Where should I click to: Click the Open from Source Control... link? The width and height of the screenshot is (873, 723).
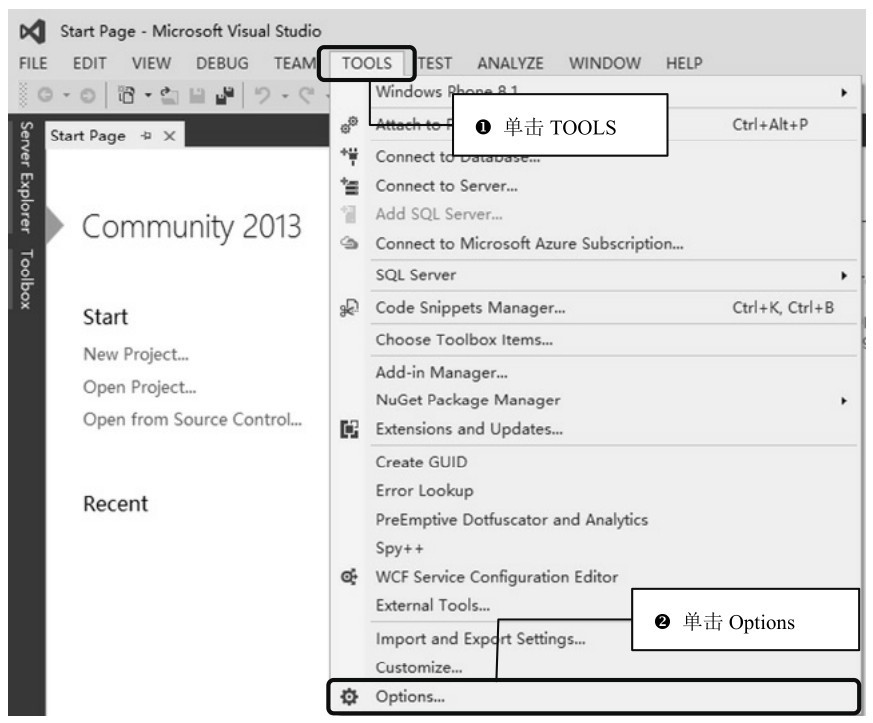[193, 419]
